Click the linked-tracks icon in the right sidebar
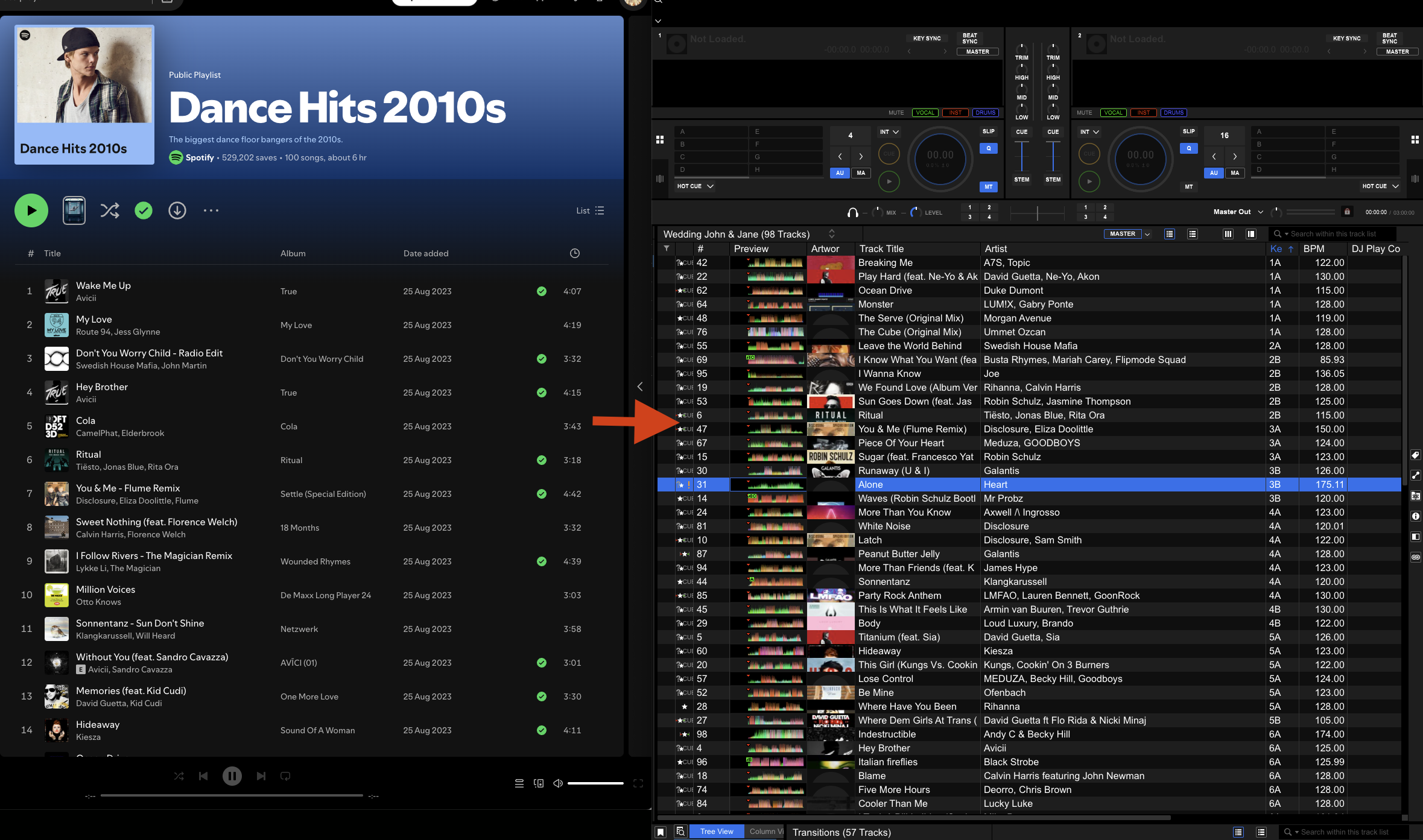Image resolution: width=1423 pixels, height=840 pixels. (x=1416, y=557)
